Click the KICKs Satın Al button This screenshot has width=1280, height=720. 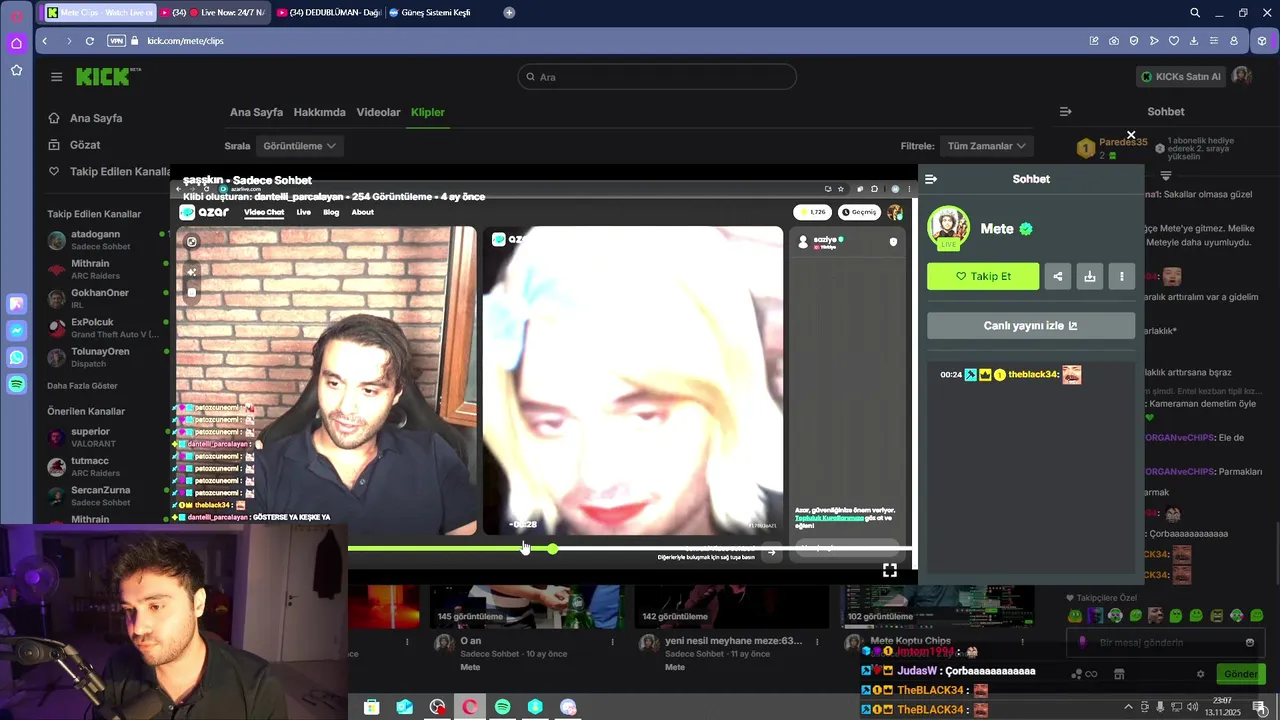[1181, 77]
